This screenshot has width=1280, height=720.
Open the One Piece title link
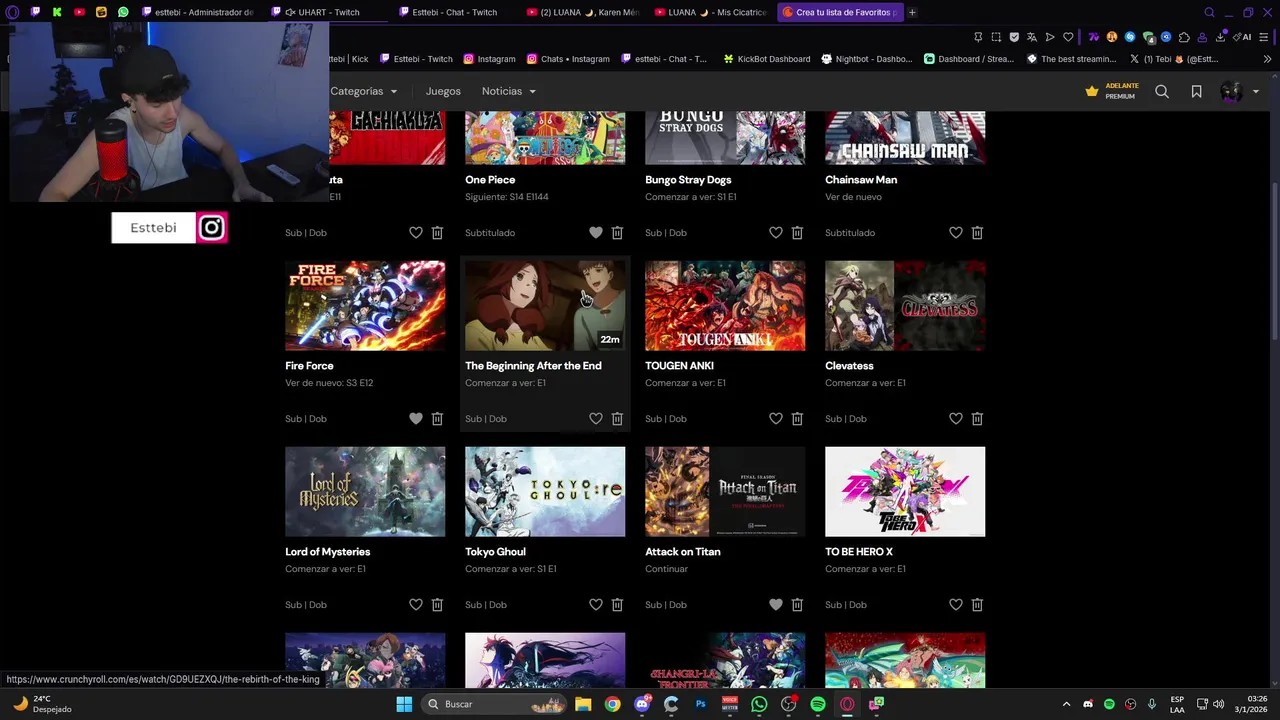490,180
